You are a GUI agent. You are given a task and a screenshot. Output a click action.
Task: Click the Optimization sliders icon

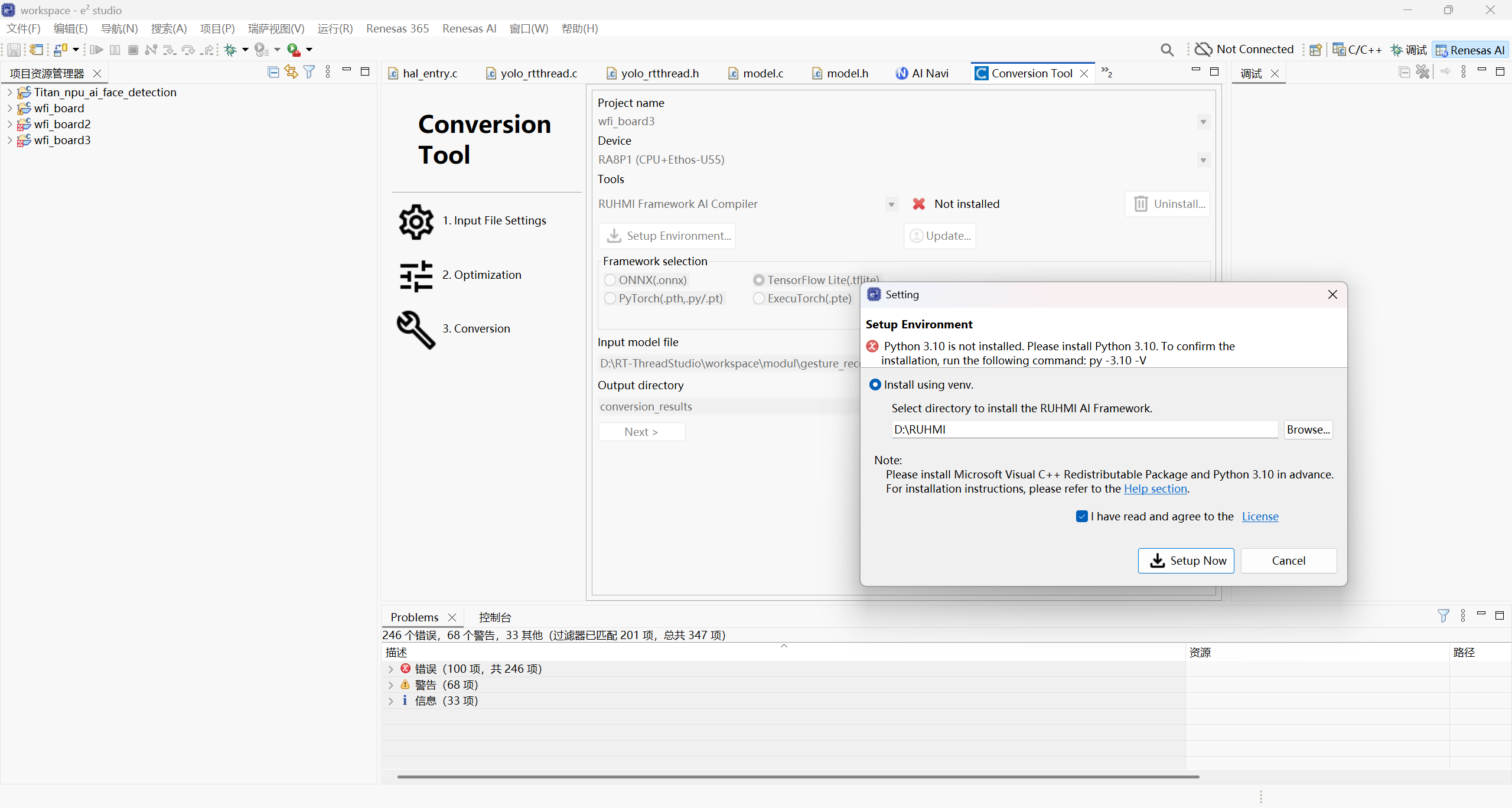(416, 276)
